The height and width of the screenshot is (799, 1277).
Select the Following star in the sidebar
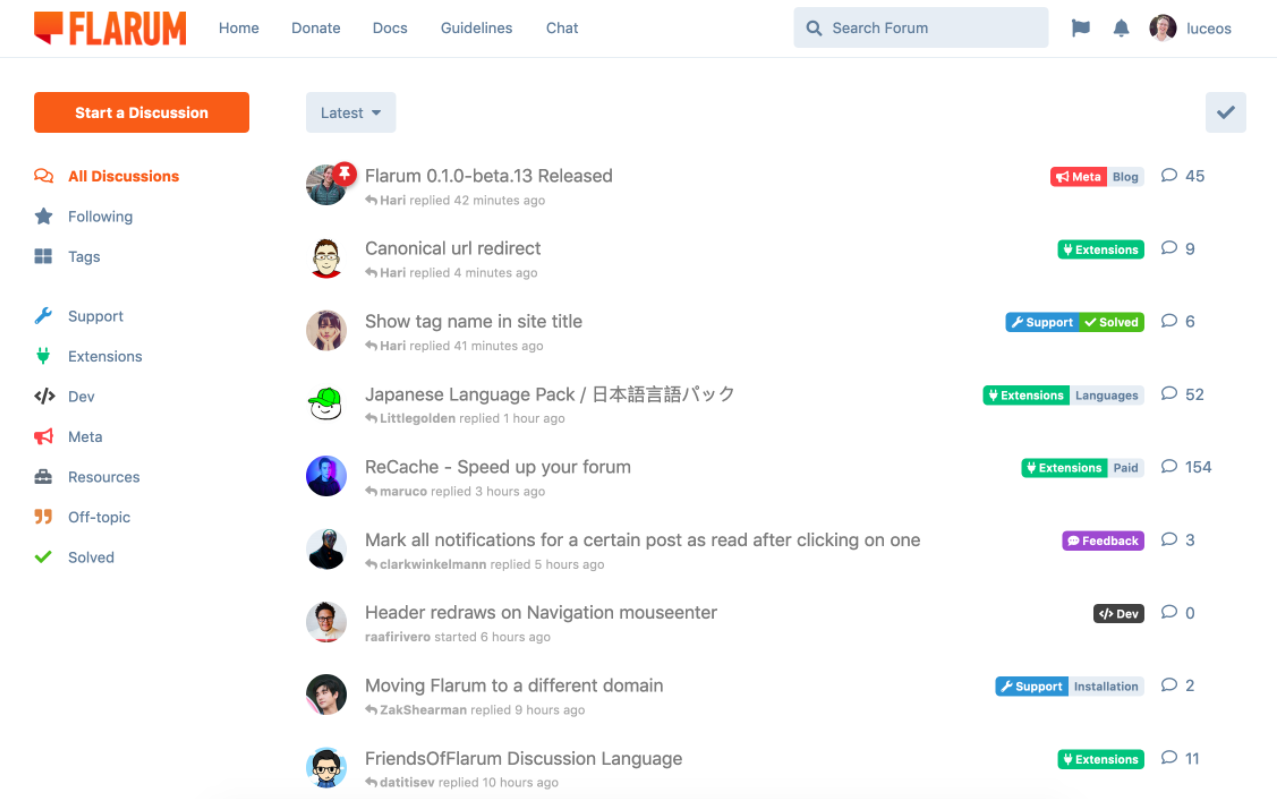[x=44, y=216]
